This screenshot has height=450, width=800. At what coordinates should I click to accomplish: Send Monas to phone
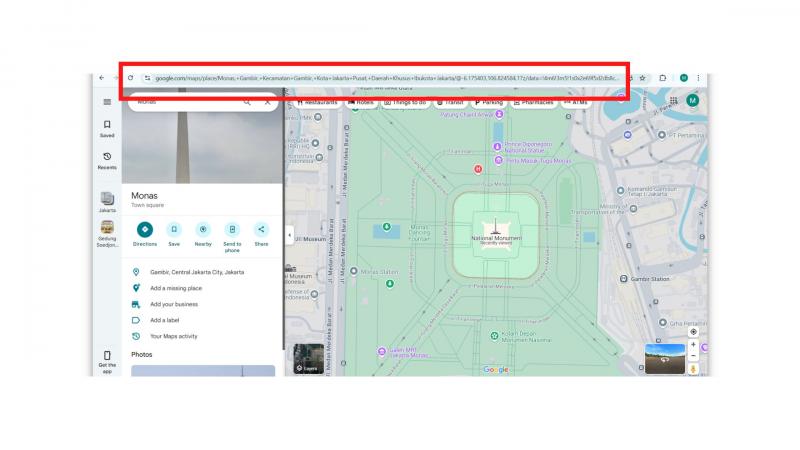point(232,230)
